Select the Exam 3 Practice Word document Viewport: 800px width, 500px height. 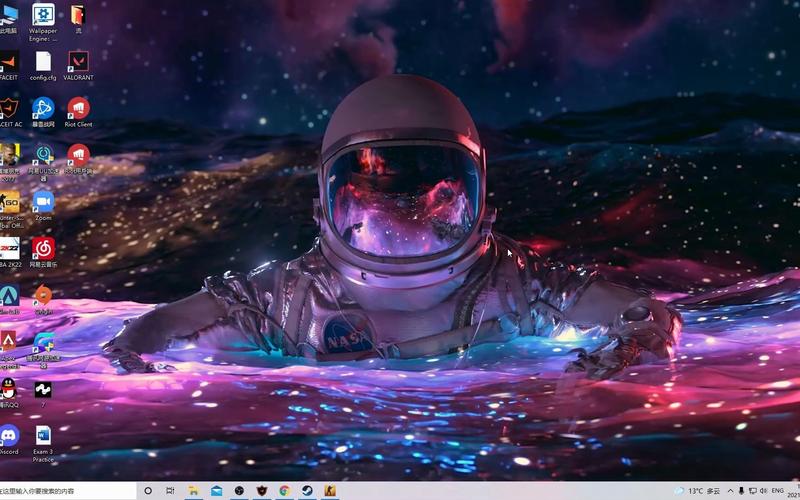(x=43, y=443)
